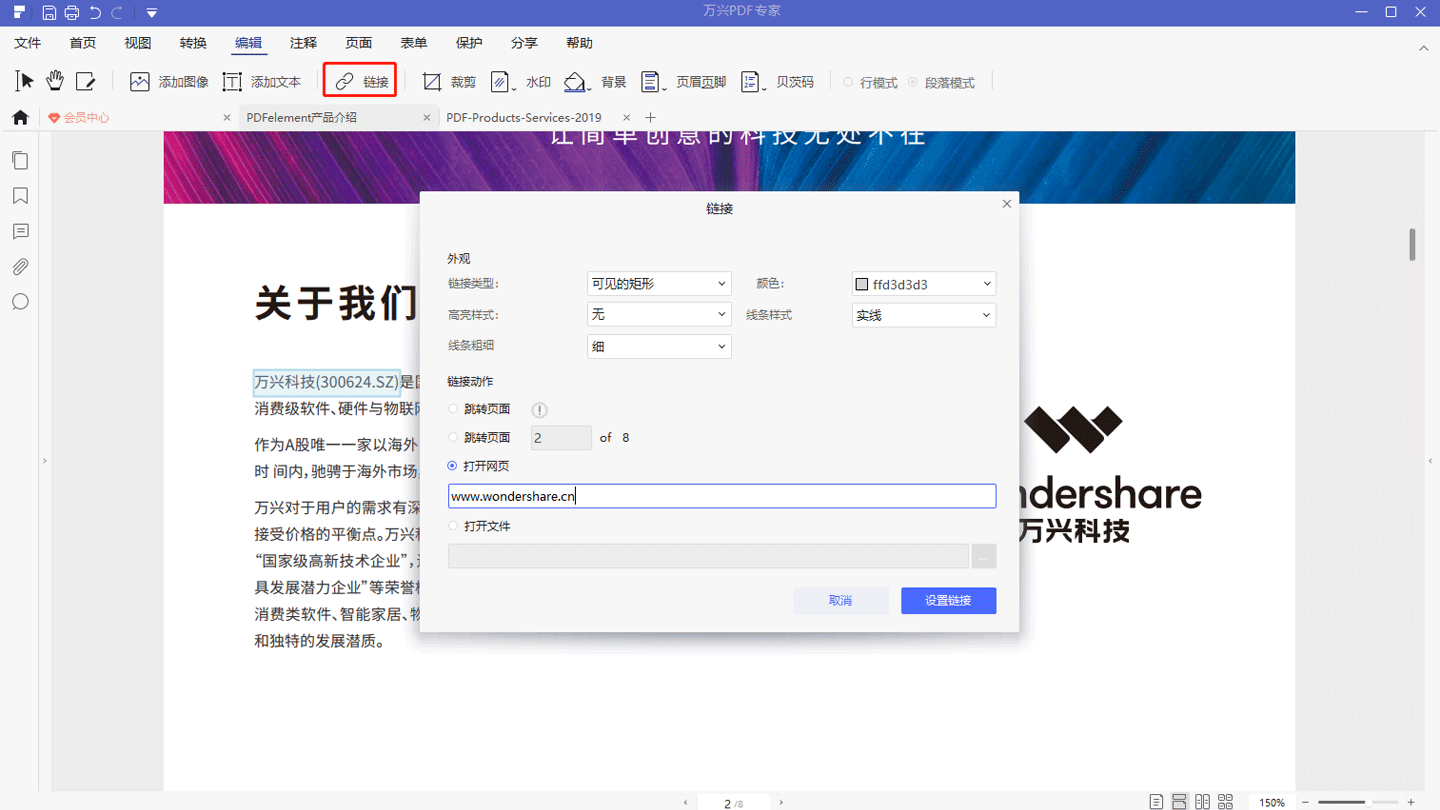Open the quick access customize arrow
The image size is (1440, 810).
(151, 13)
